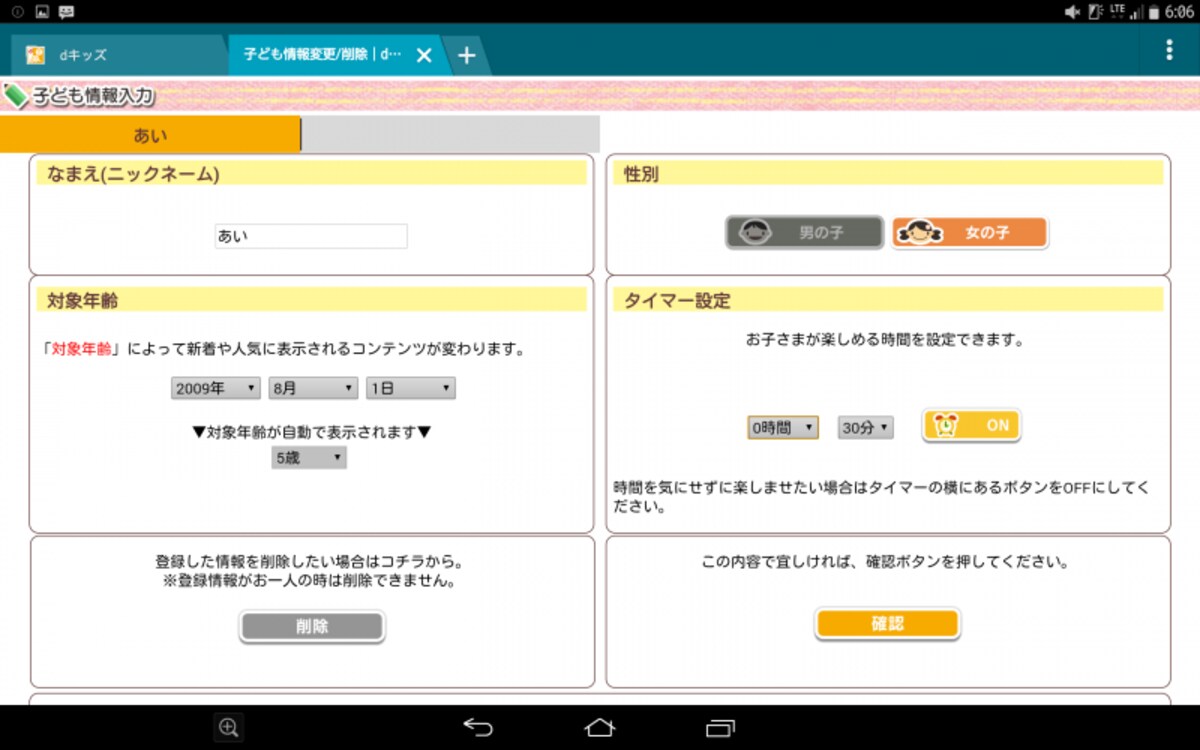Tap the message notification icon in status bar
This screenshot has height=750, width=1200.
(x=66, y=11)
